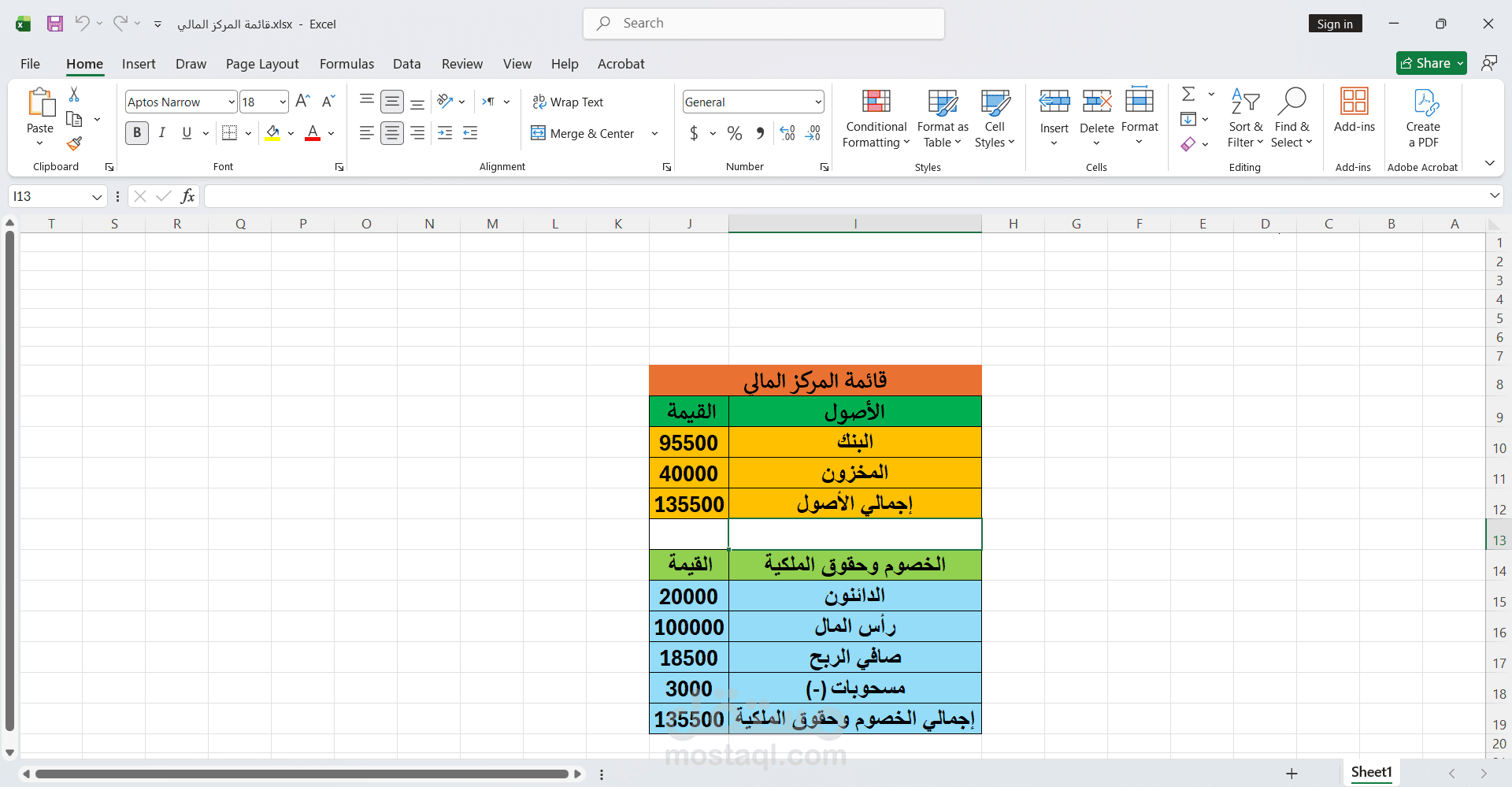Image resolution: width=1512 pixels, height=787 pixels.
Task: Switch to the Page Layout tab
Action: tap(262, 64)
